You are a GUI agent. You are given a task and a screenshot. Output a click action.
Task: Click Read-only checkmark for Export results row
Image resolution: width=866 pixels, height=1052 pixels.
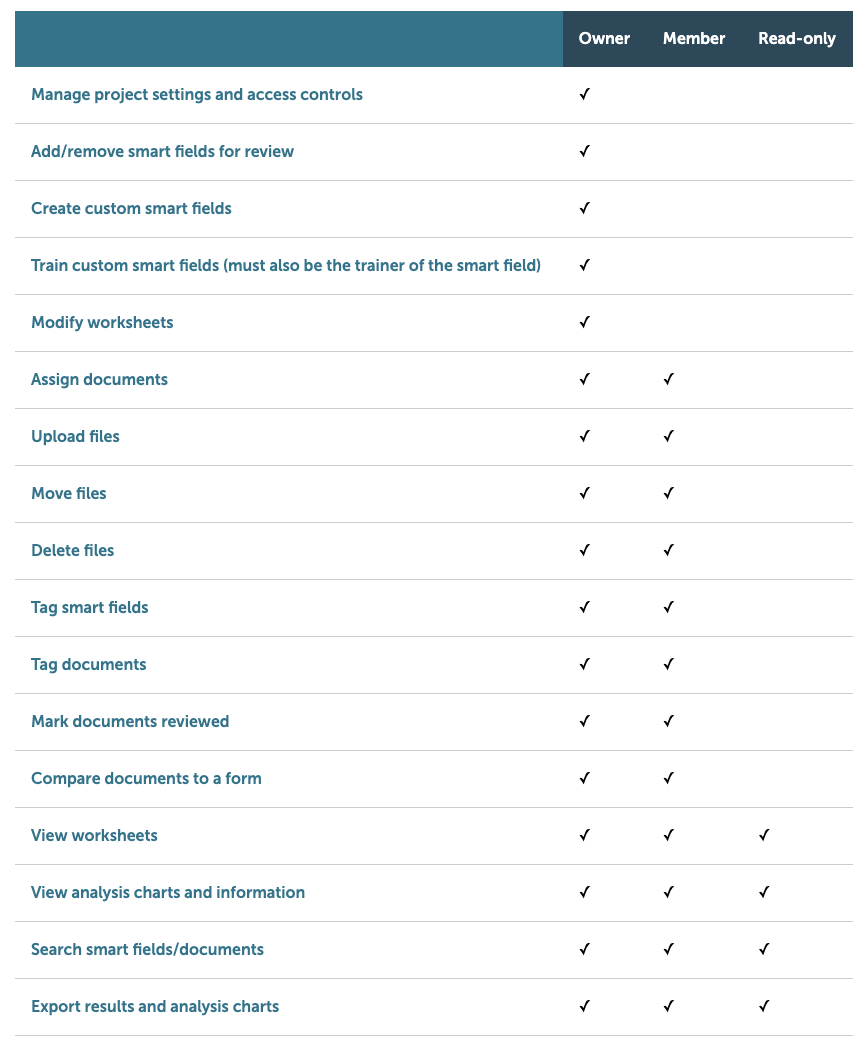(x=764, y=1006)
